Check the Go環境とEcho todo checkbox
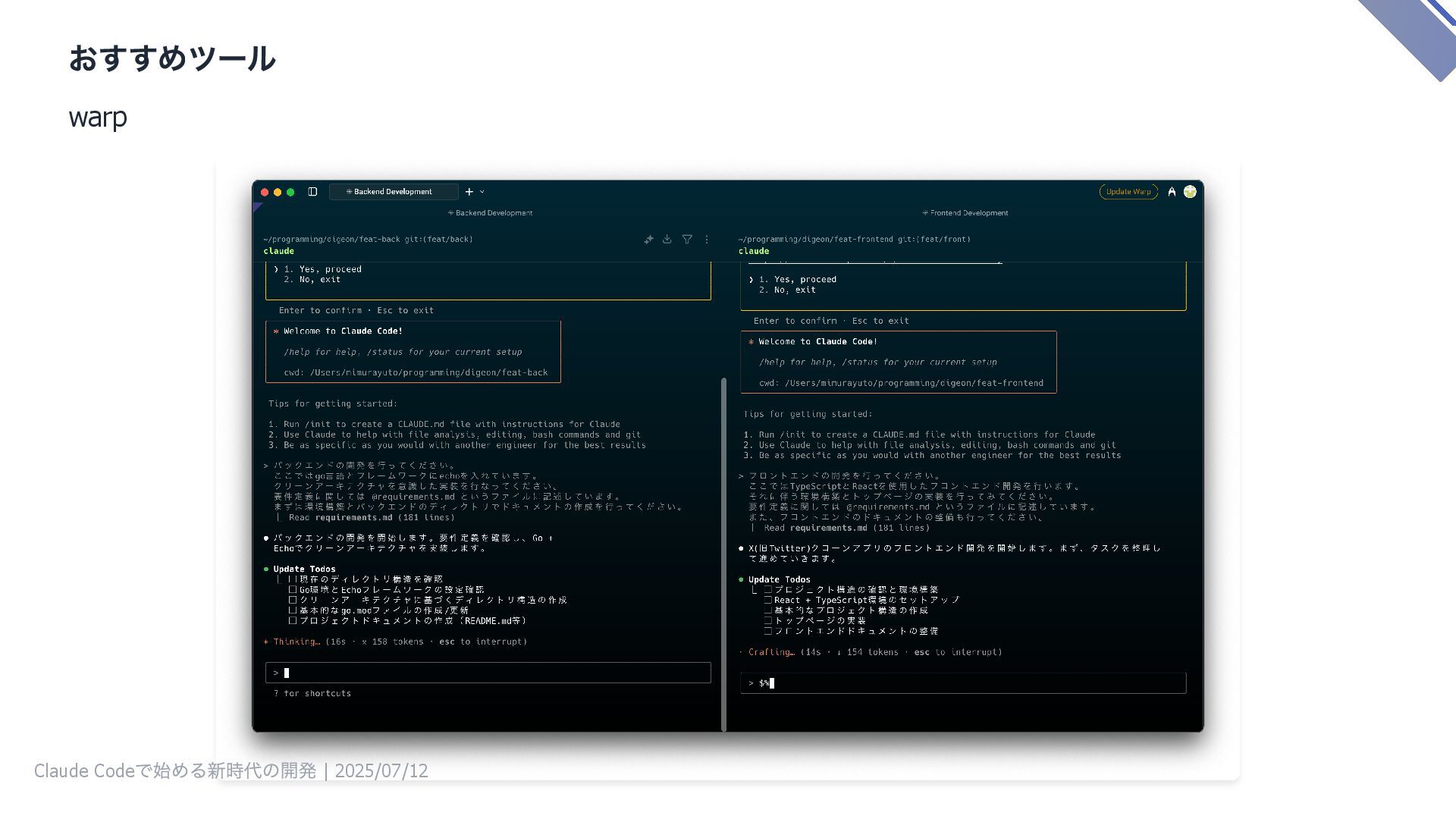 tap(293, 590)
